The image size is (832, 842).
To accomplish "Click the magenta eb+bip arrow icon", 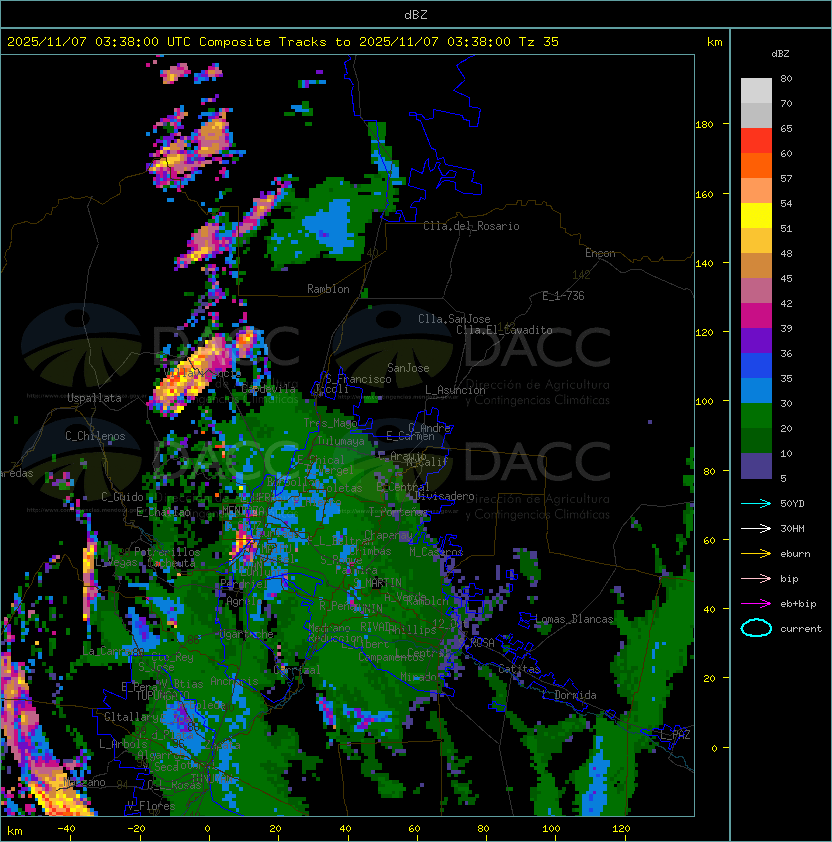I will click(x=756, y=604).
